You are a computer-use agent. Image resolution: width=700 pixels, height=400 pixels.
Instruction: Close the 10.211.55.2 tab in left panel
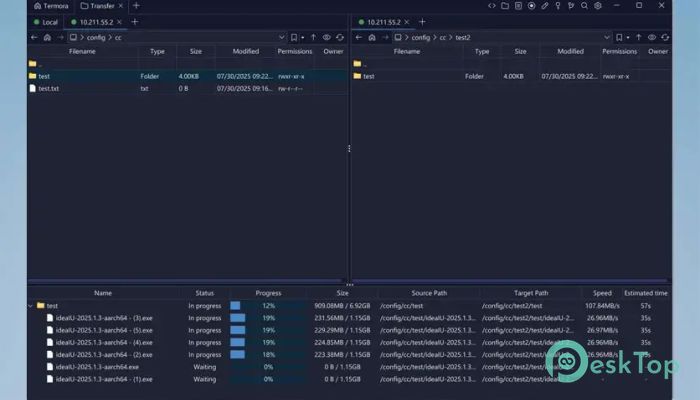click(x=119, y=22)
